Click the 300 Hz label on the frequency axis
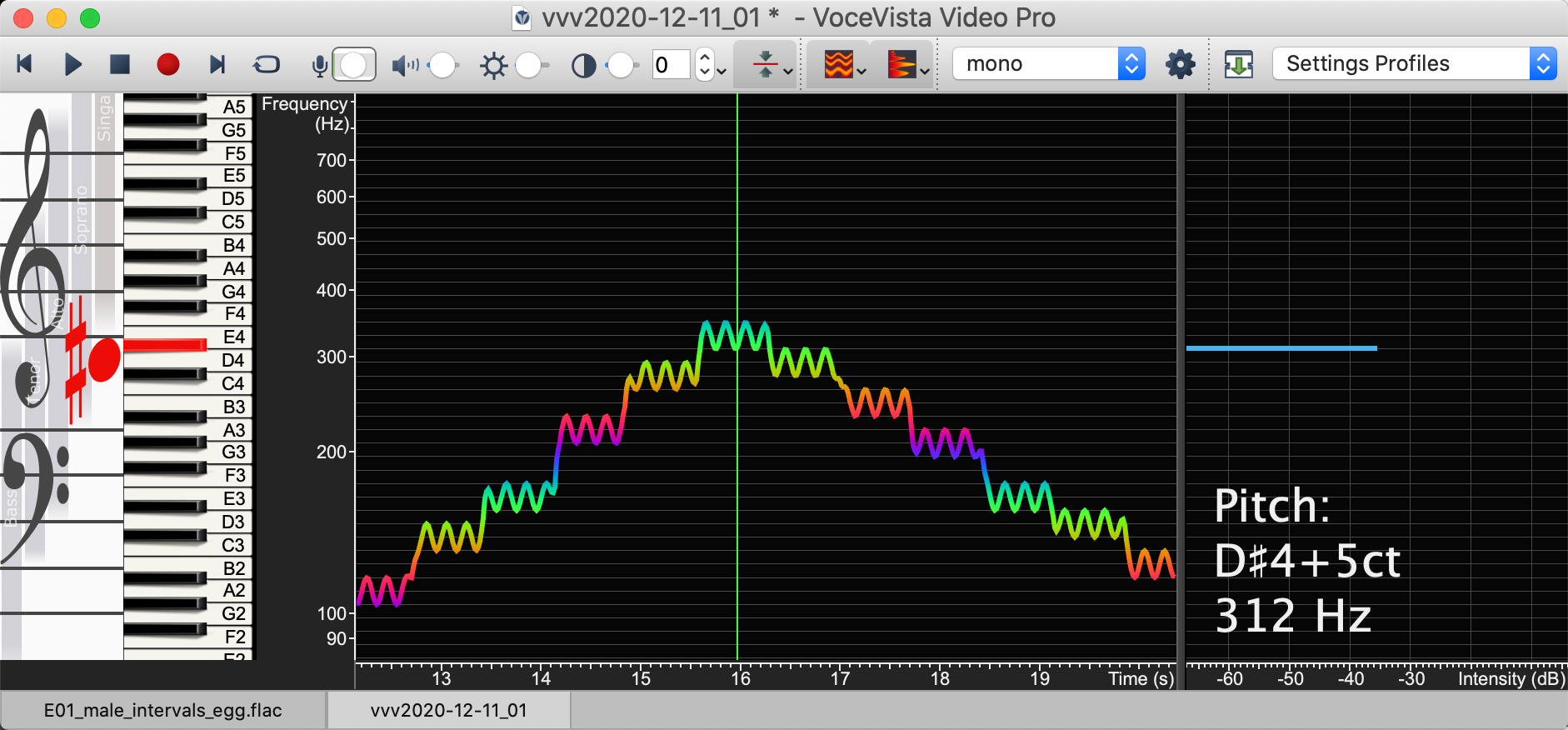The height and width of the screenshot is (730, 1568). [332, 357]
